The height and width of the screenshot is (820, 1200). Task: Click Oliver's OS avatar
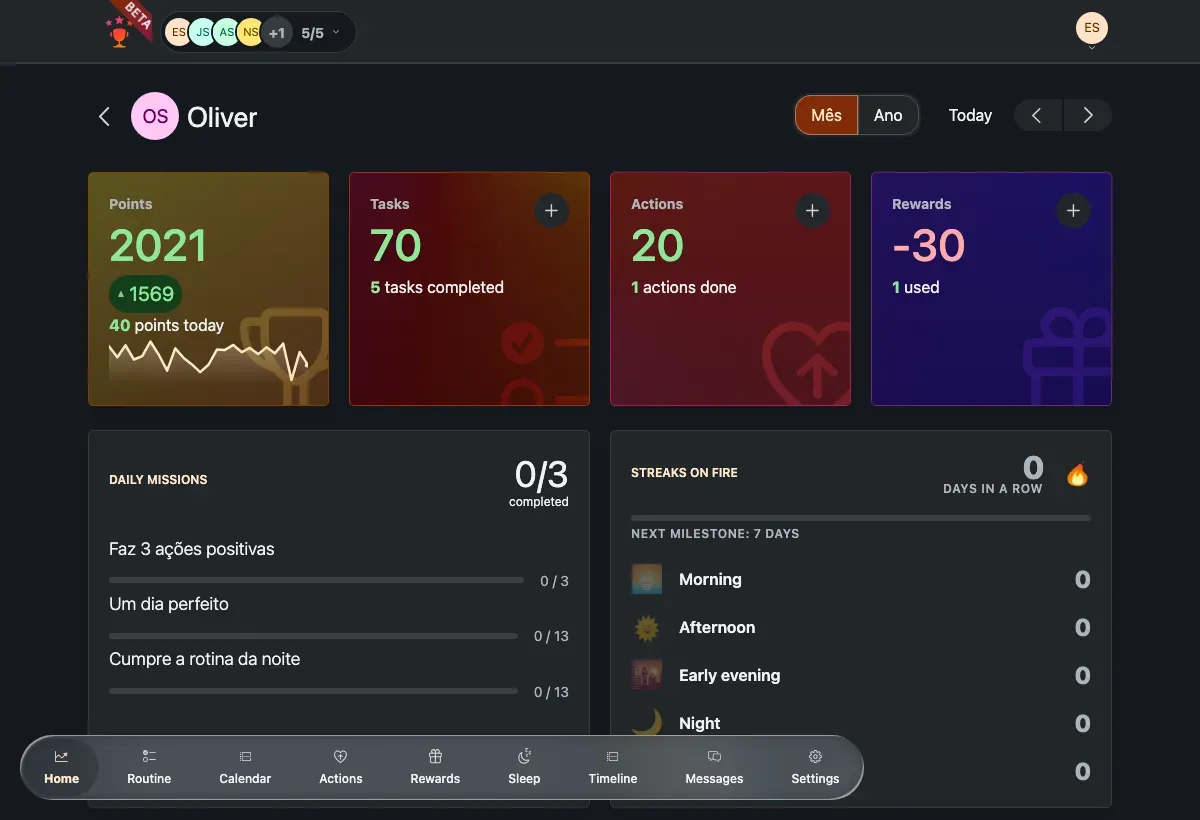point(155,117)
